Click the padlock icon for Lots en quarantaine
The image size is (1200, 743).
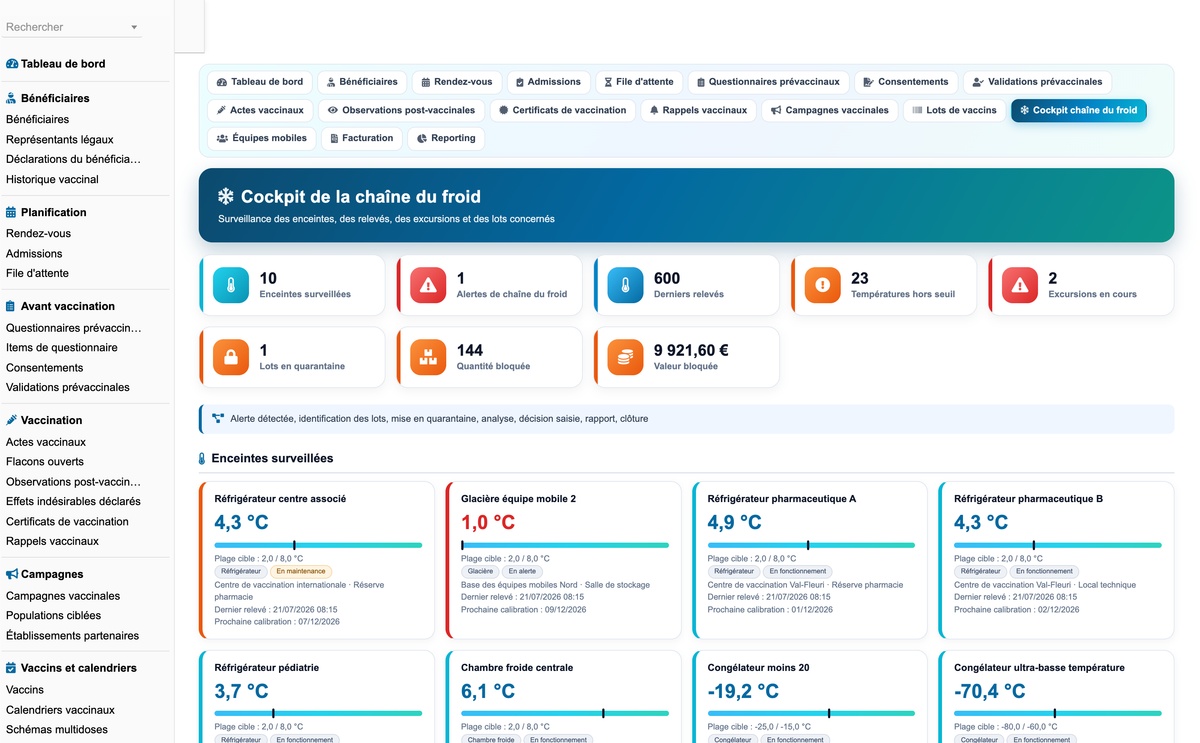[x=231, y=357]
